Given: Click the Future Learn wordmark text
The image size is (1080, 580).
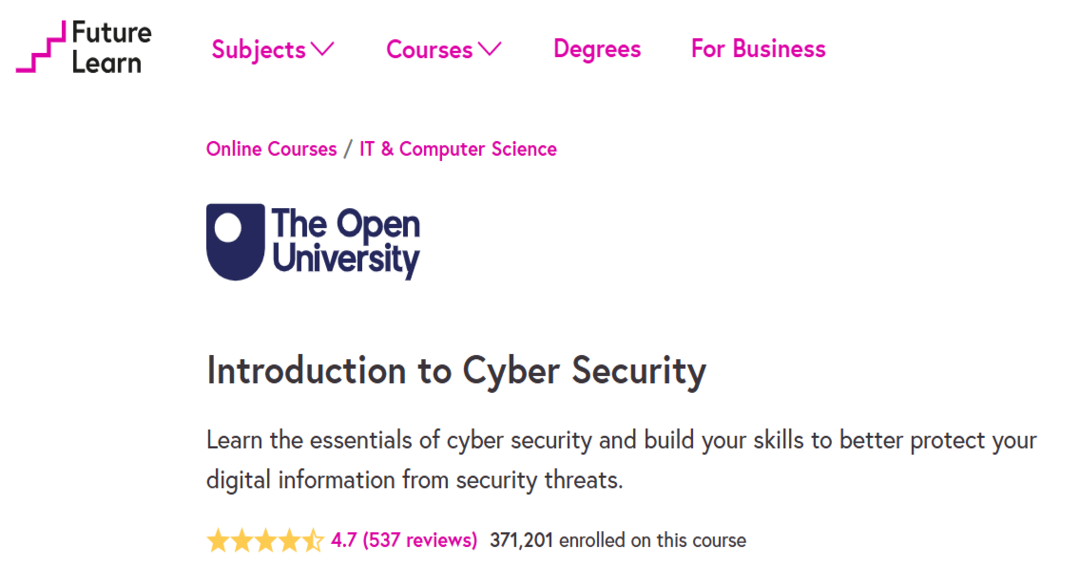Looking at the screenshot, I should coord(110,47).
